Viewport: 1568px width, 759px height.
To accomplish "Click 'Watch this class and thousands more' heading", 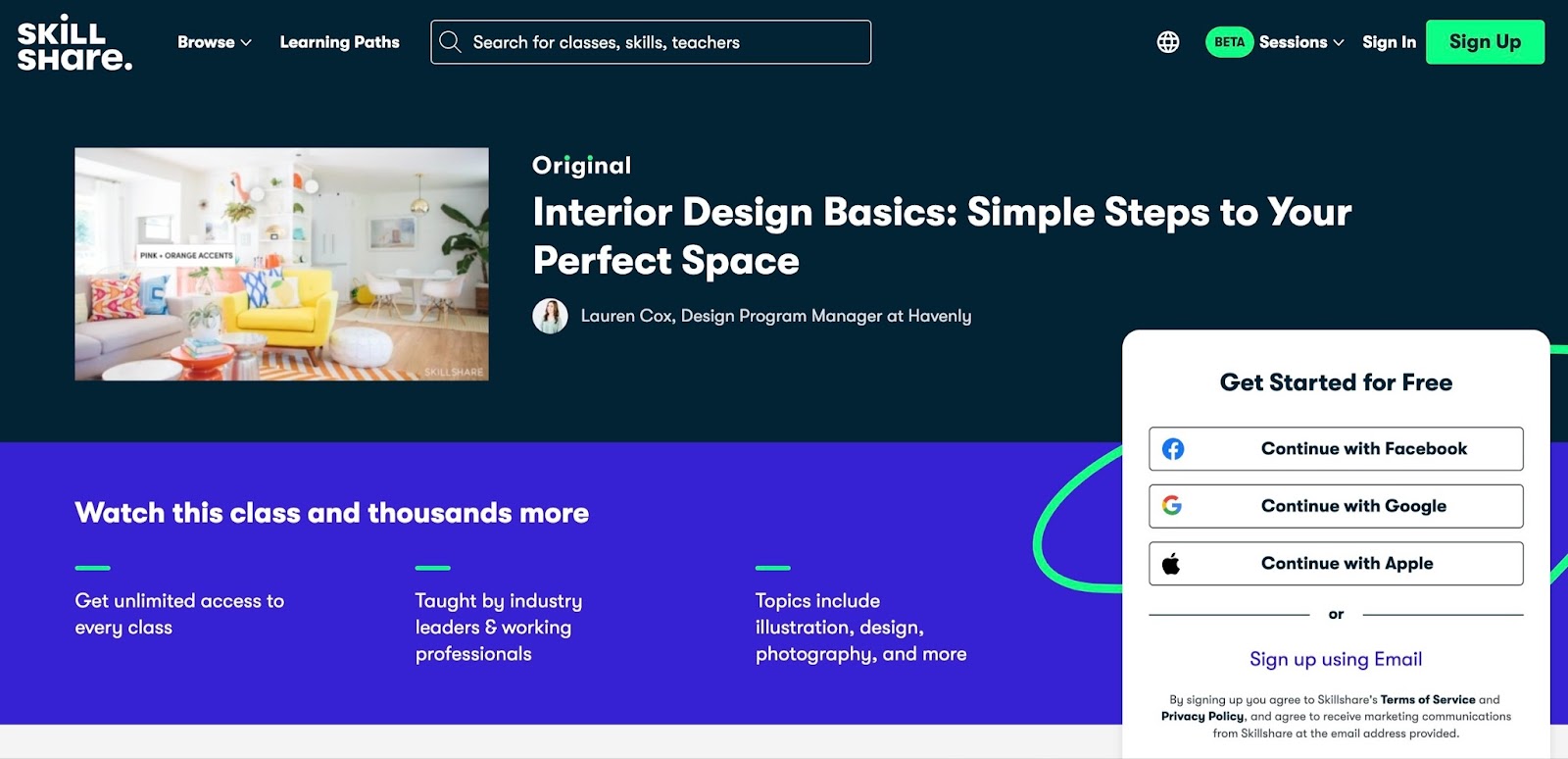I will click(x=332, y=513).
